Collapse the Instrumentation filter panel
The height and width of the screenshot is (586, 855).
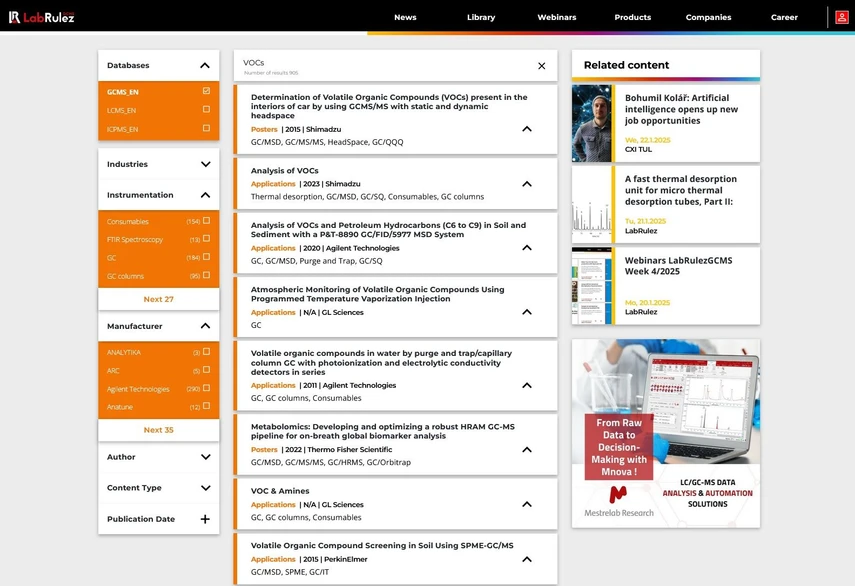tap(205, 195)
